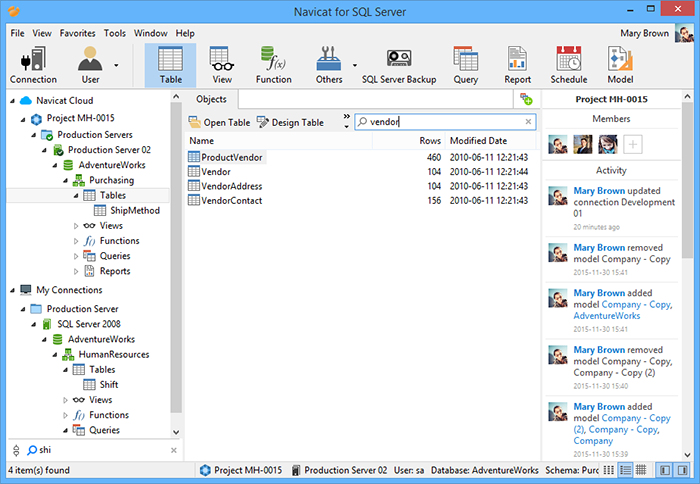This screenshot has width=700, height=484.
Task: Toggle the left navigation pane
Action: tap(665, 470)
